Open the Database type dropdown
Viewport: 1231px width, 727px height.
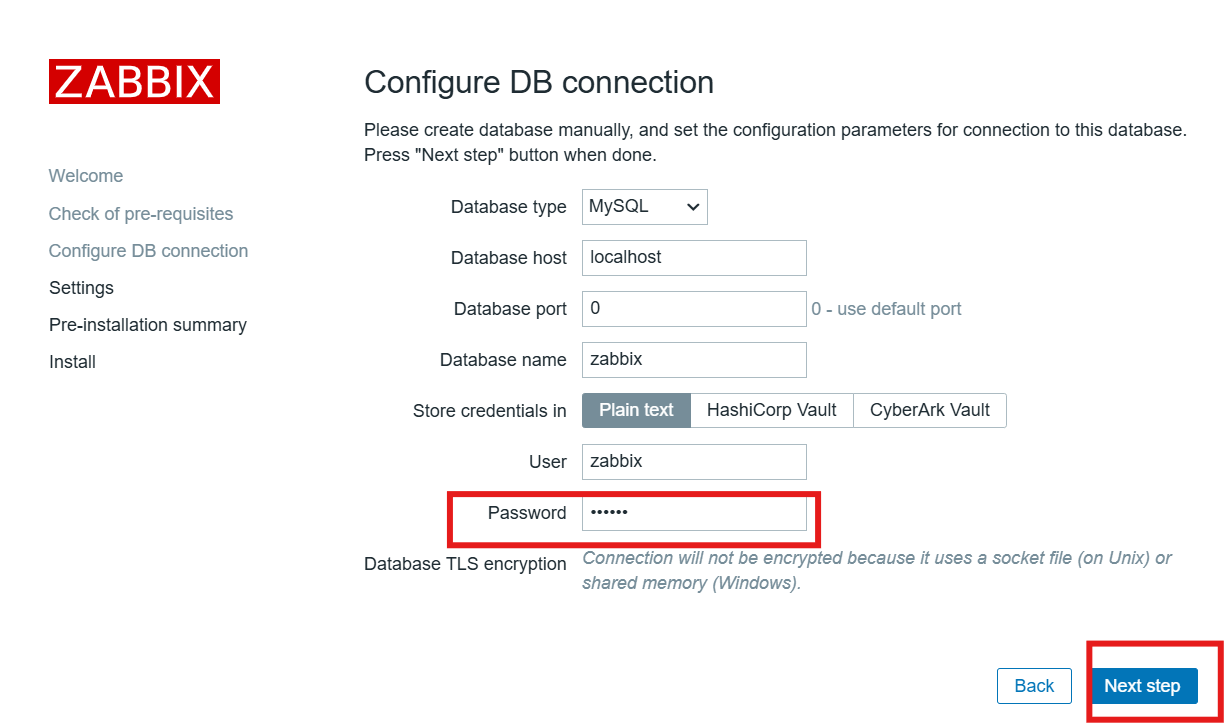pyautogui.click(x=644, y=207)
